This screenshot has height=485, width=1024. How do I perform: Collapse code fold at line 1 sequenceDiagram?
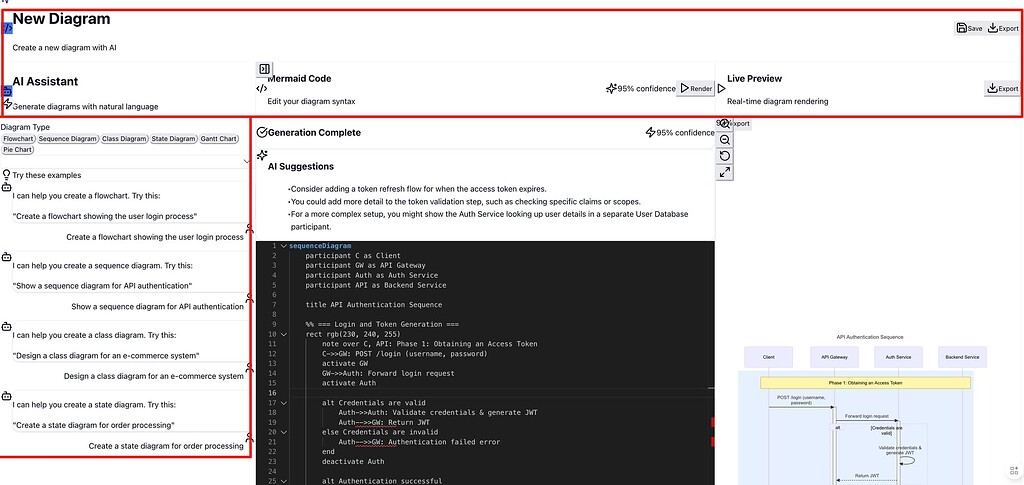[283, 246]
